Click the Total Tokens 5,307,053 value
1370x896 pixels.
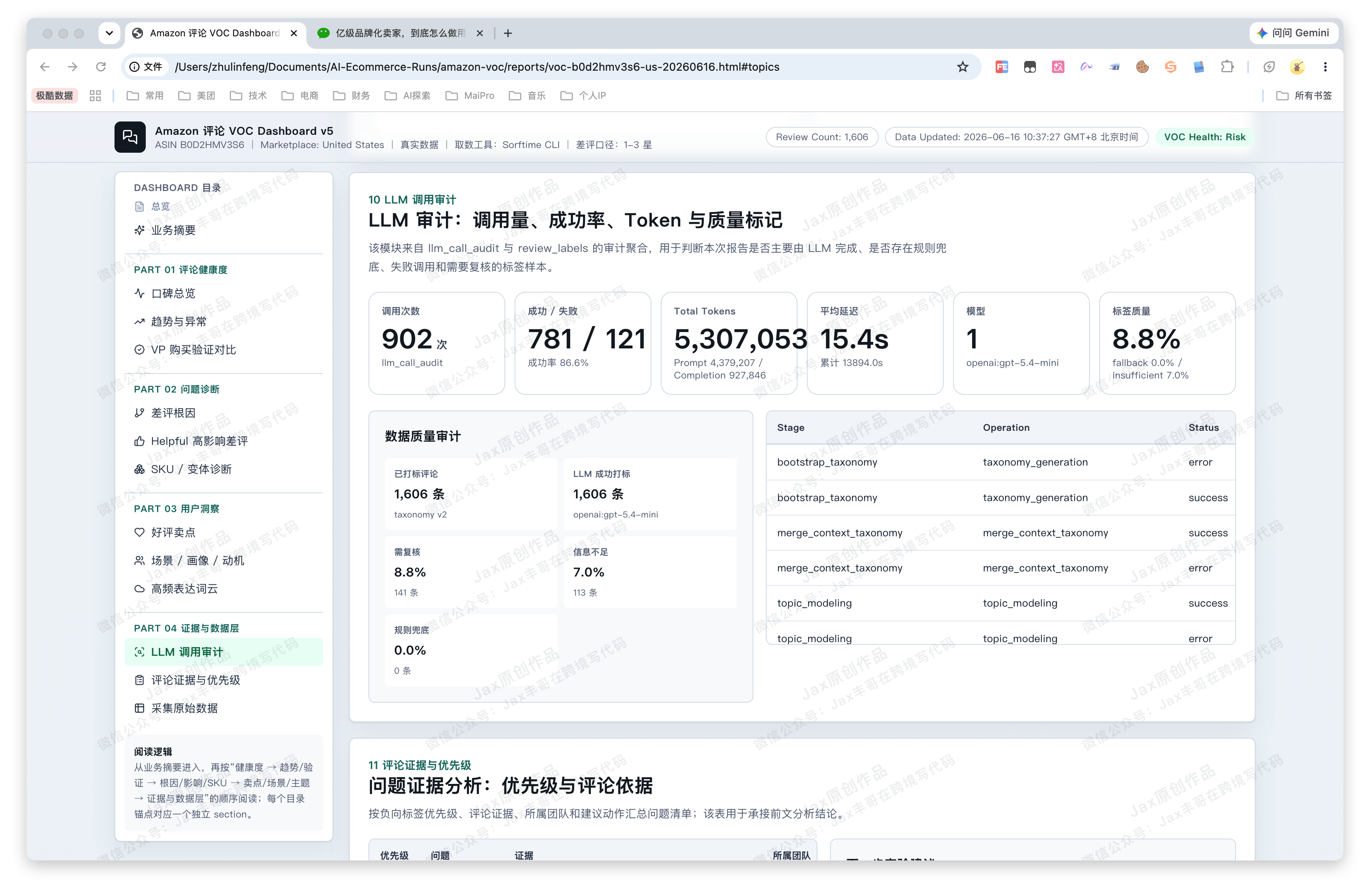click(741, 339)
